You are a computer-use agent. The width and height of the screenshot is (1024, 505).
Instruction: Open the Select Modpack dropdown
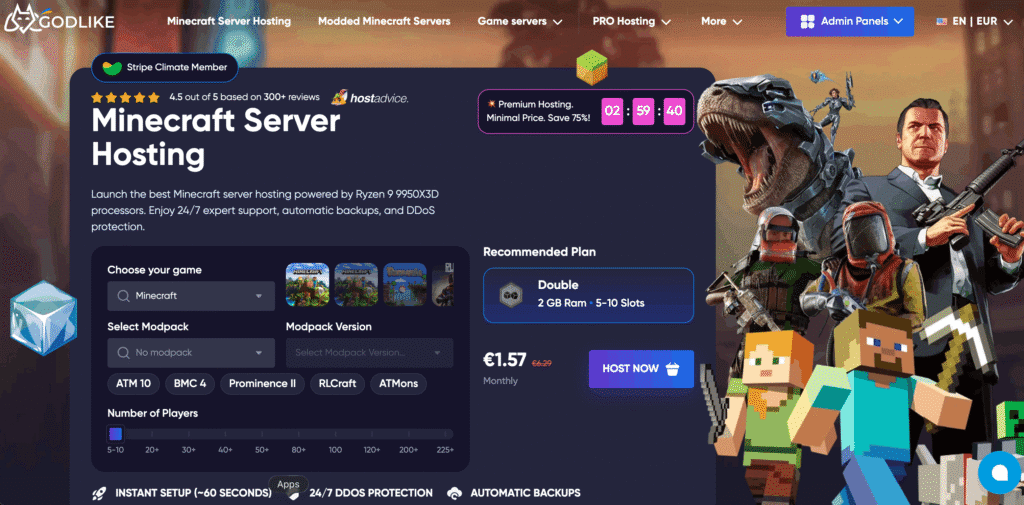pos(191,353)
